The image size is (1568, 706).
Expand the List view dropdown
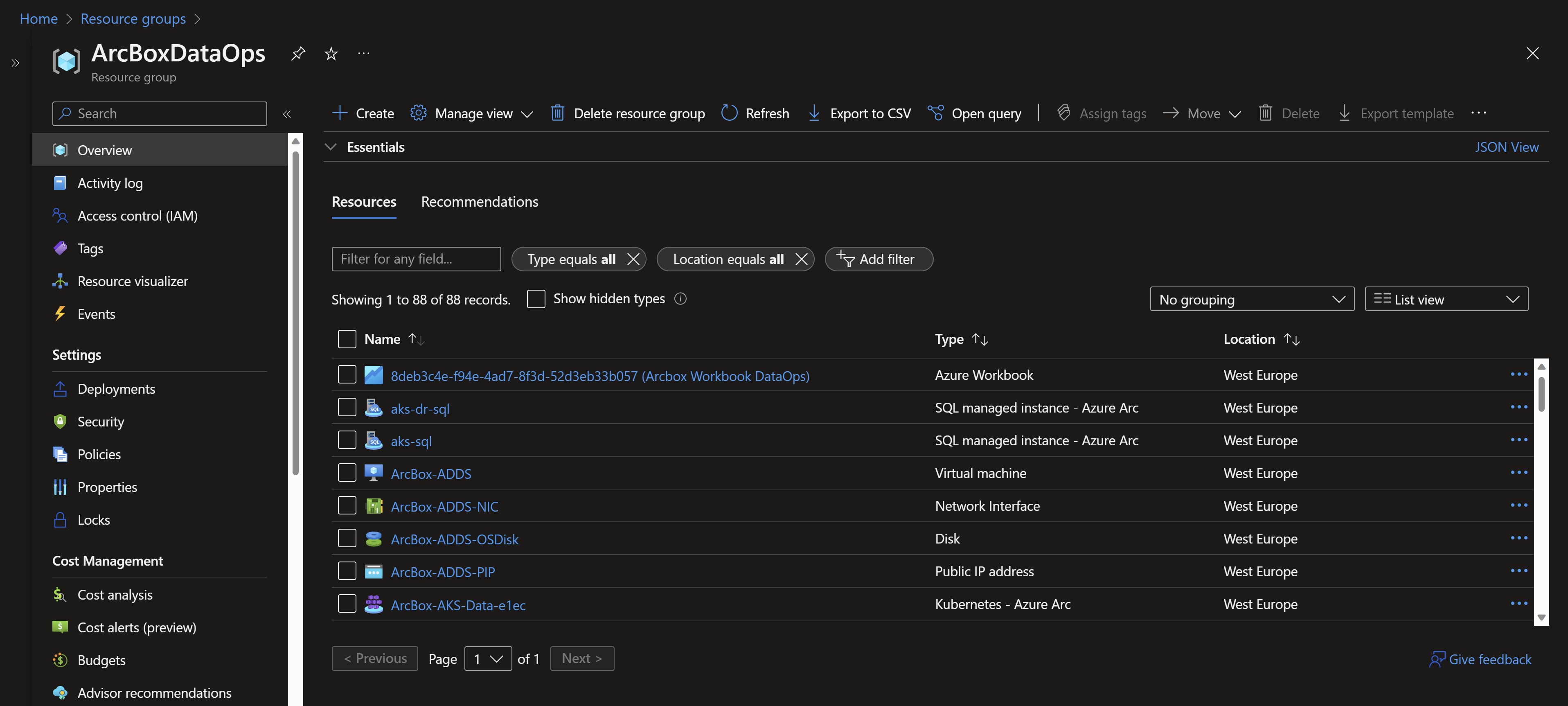[x=1446, y=300]
